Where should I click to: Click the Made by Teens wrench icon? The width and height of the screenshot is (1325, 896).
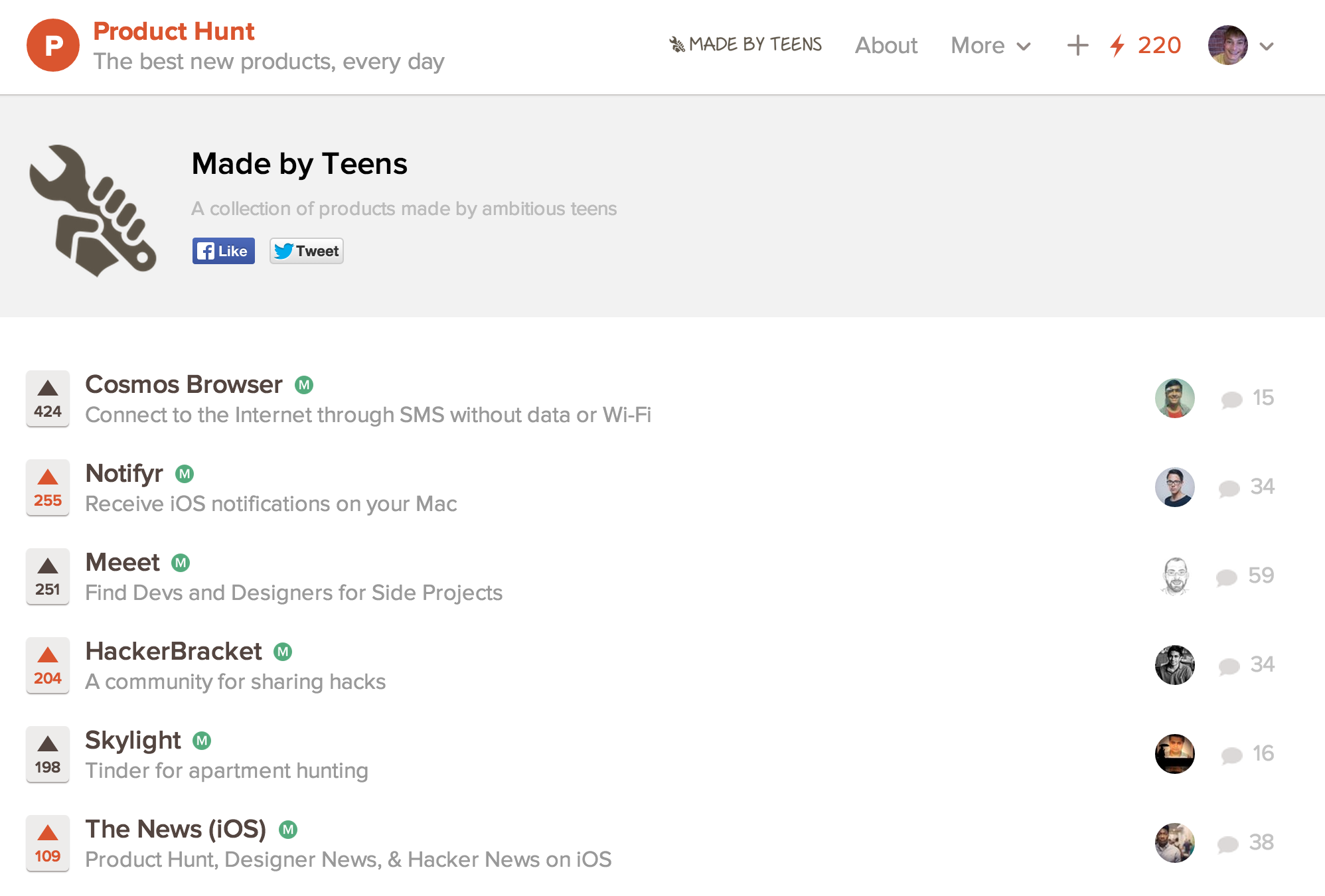click(93, 210)
